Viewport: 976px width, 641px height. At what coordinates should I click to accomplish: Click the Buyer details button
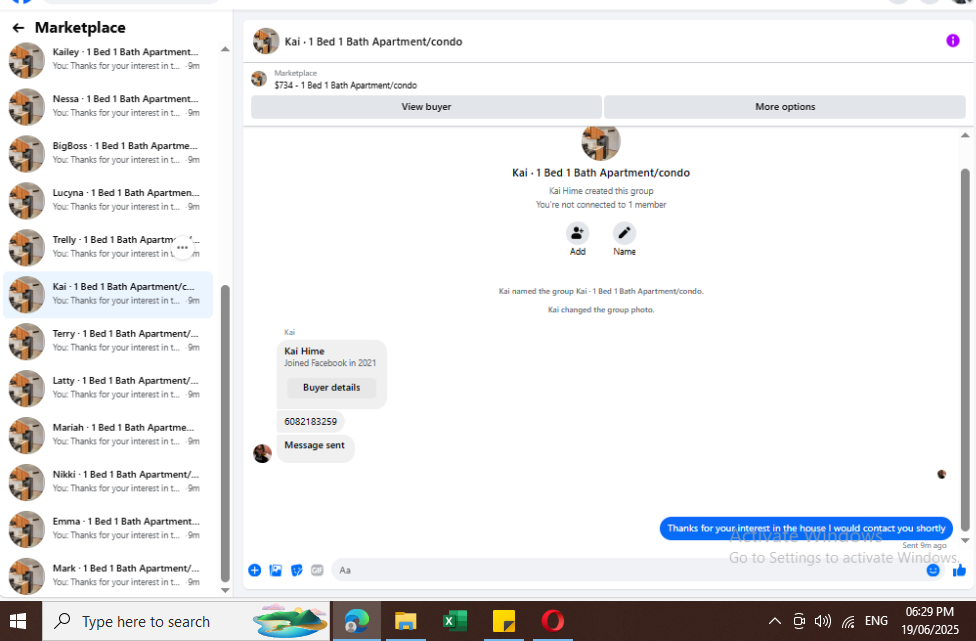coord(331,388)
